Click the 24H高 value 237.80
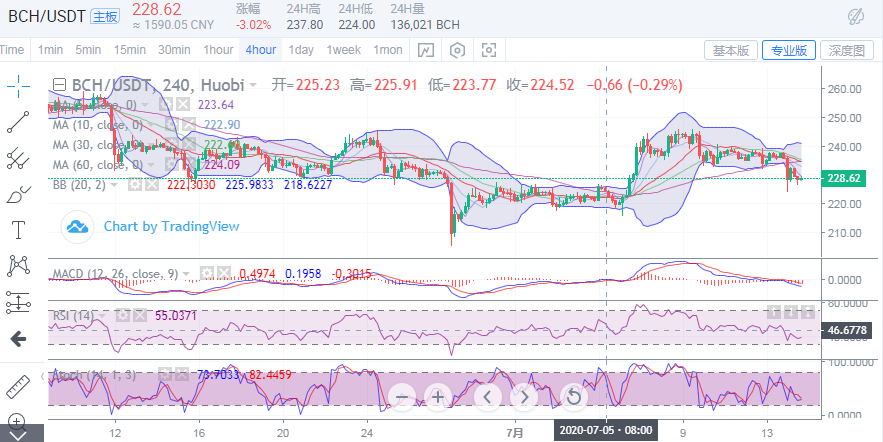The image size is (883, 442). [304, 25]
